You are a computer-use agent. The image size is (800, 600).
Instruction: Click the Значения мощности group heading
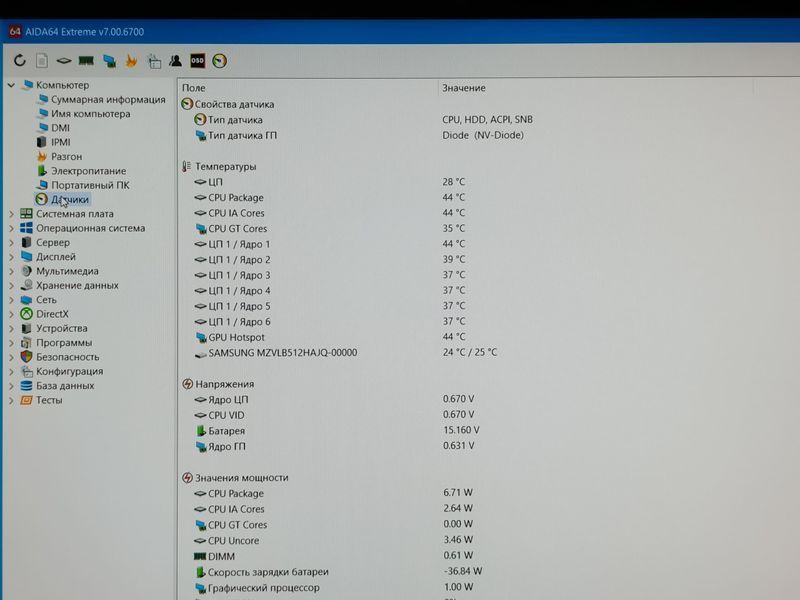coord(241,478)
